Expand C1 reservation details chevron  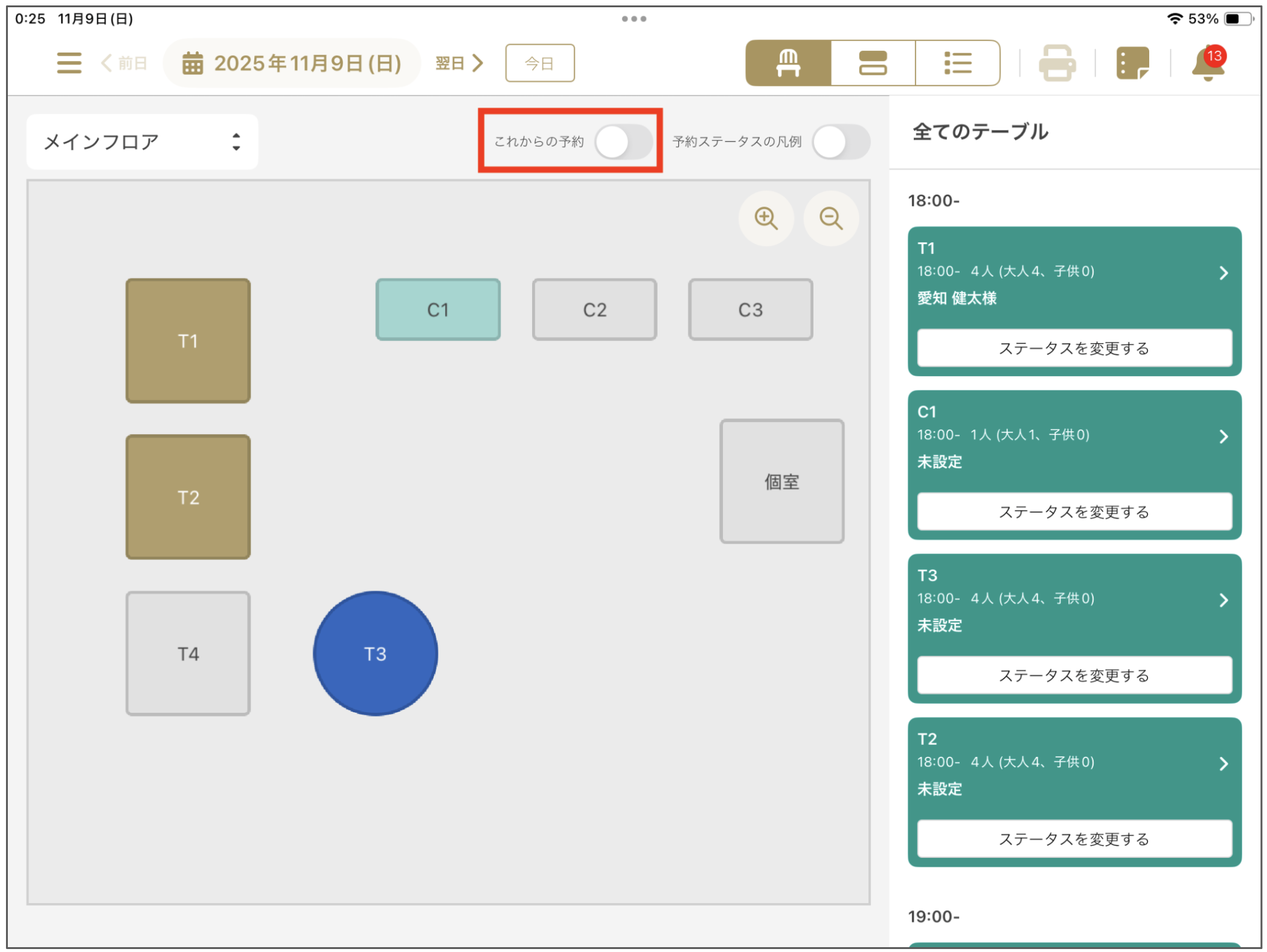(1224, 437)
